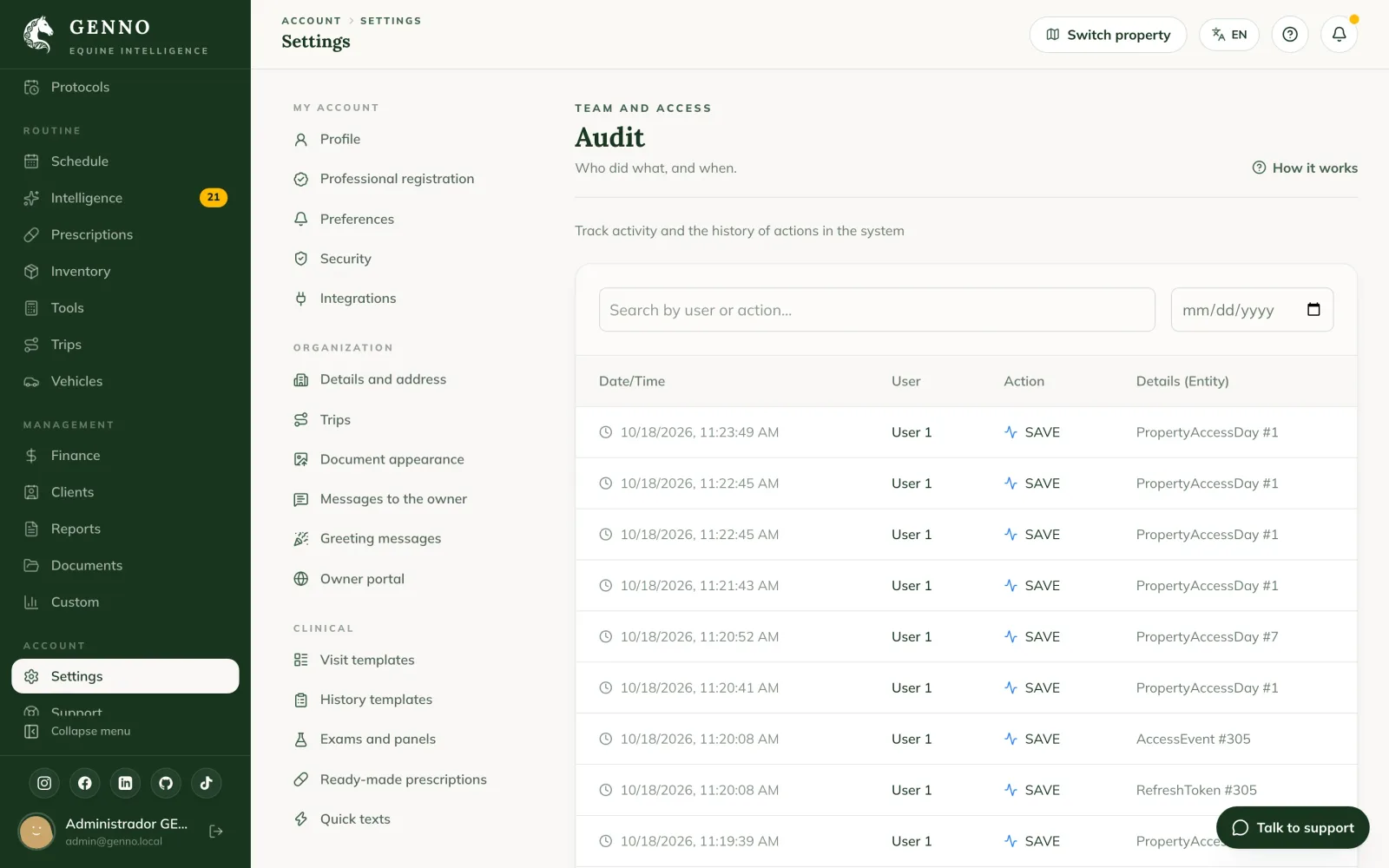Click the mm/dd/yyyy date field

coord(1252,310)
